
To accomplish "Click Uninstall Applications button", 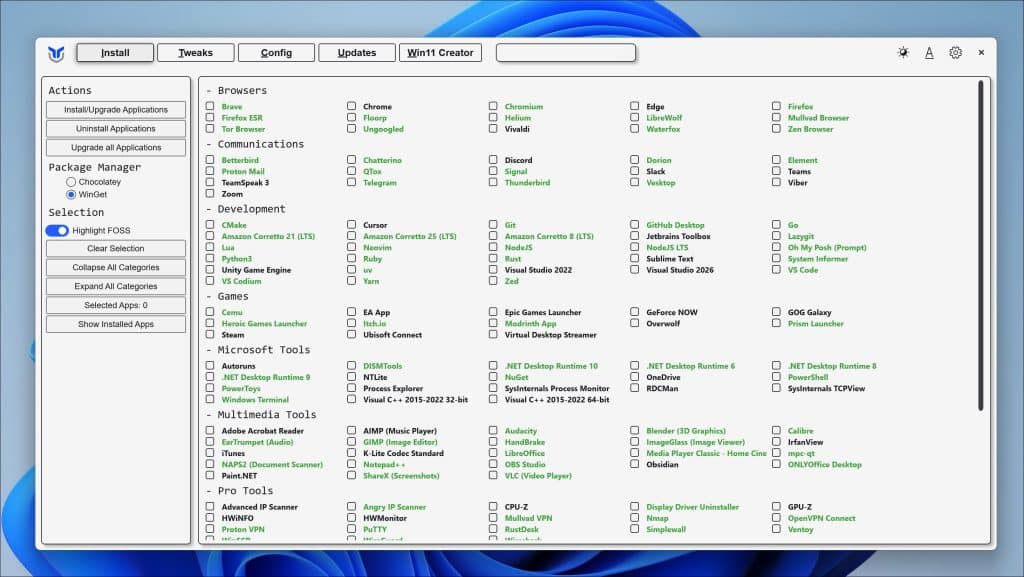I will click(x=116, y=129).
